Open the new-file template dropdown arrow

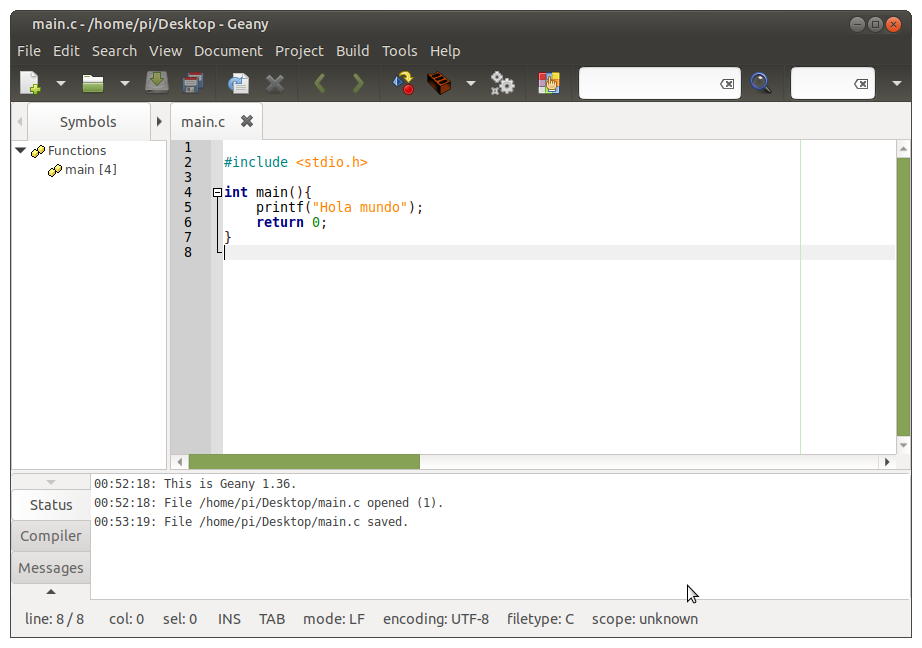pos(61,83)
